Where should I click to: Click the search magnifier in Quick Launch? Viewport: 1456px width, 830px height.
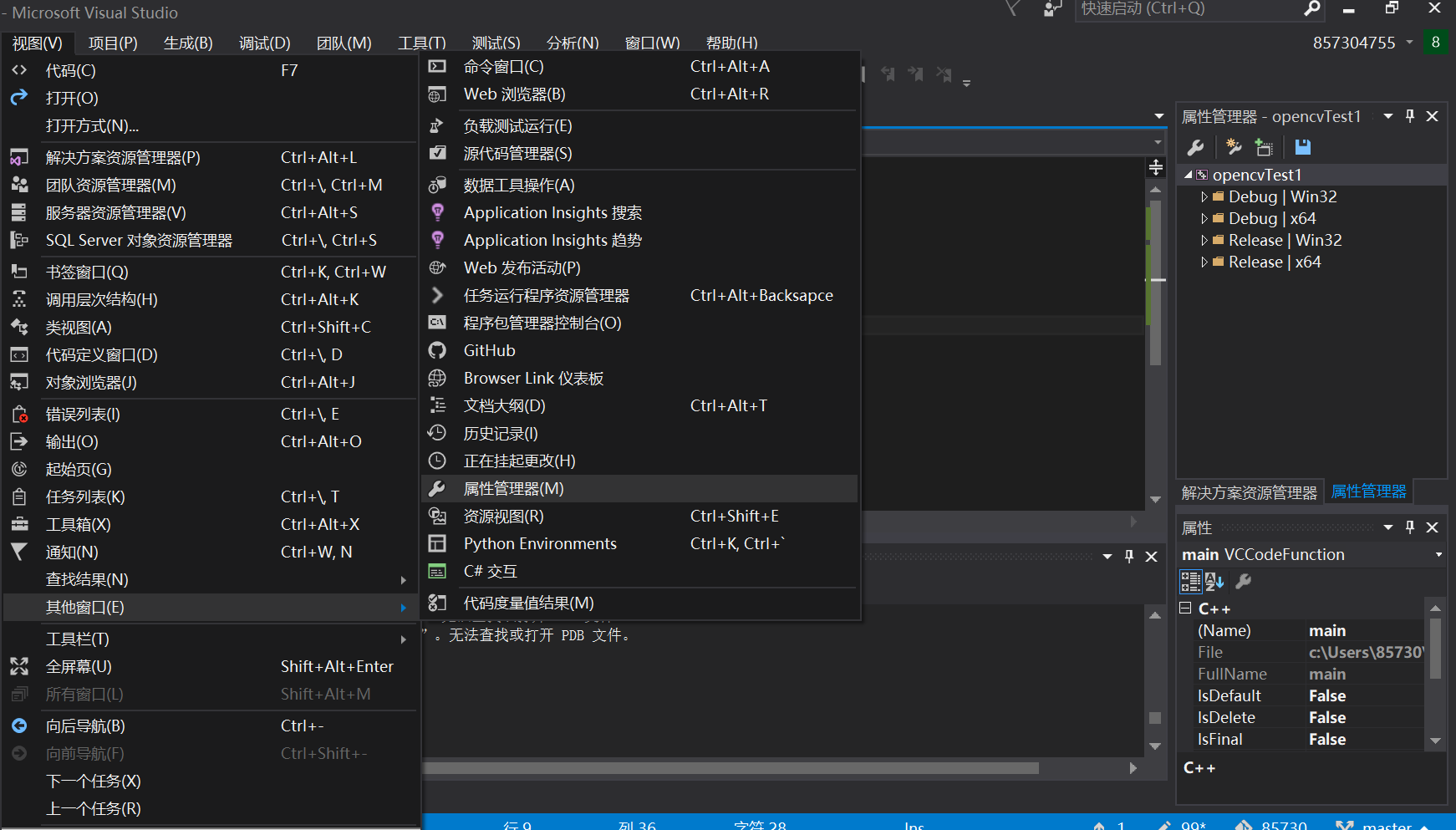(x=1312, y=8)
